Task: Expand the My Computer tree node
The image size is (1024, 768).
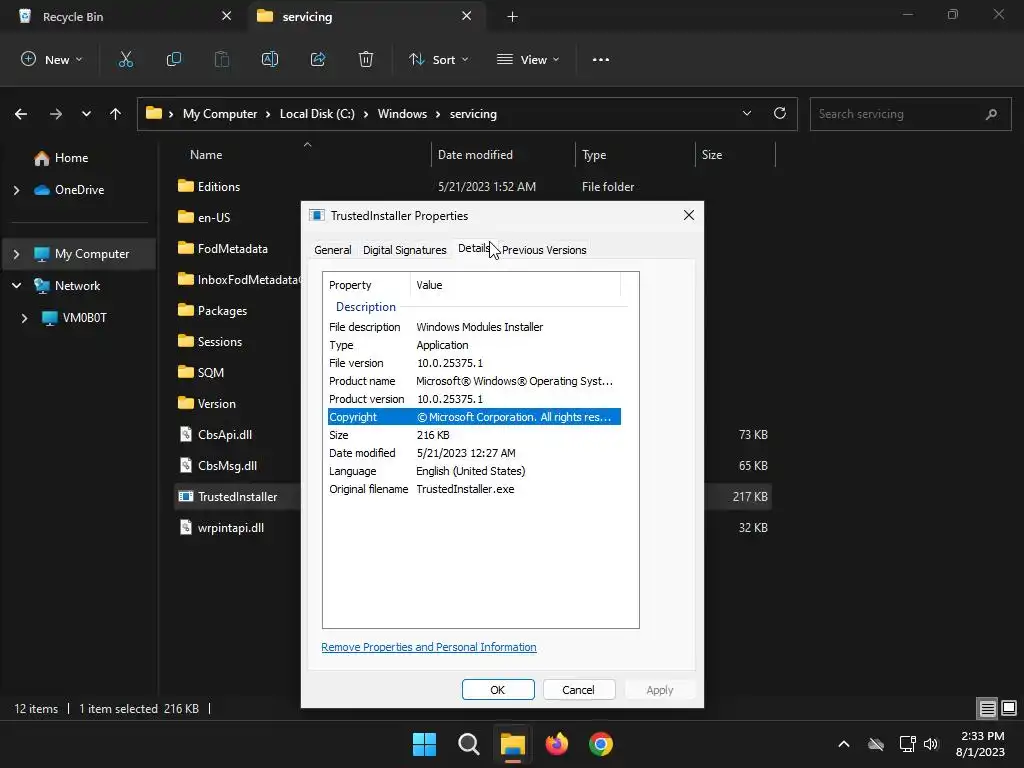Action: [16, 254]
